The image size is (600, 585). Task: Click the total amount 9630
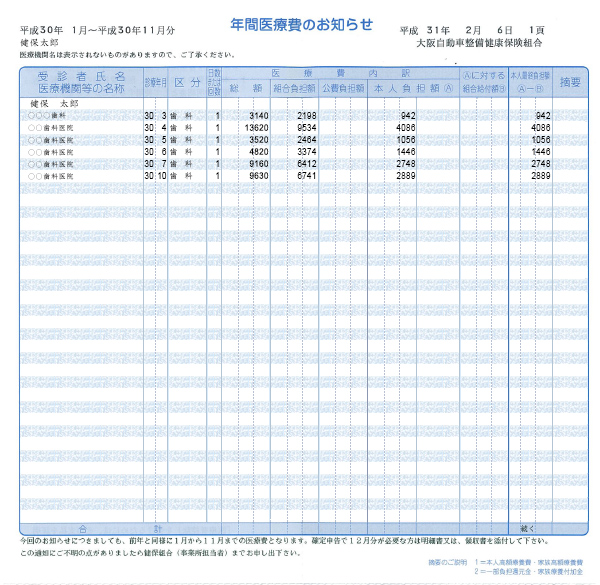(x=259, y=176)
